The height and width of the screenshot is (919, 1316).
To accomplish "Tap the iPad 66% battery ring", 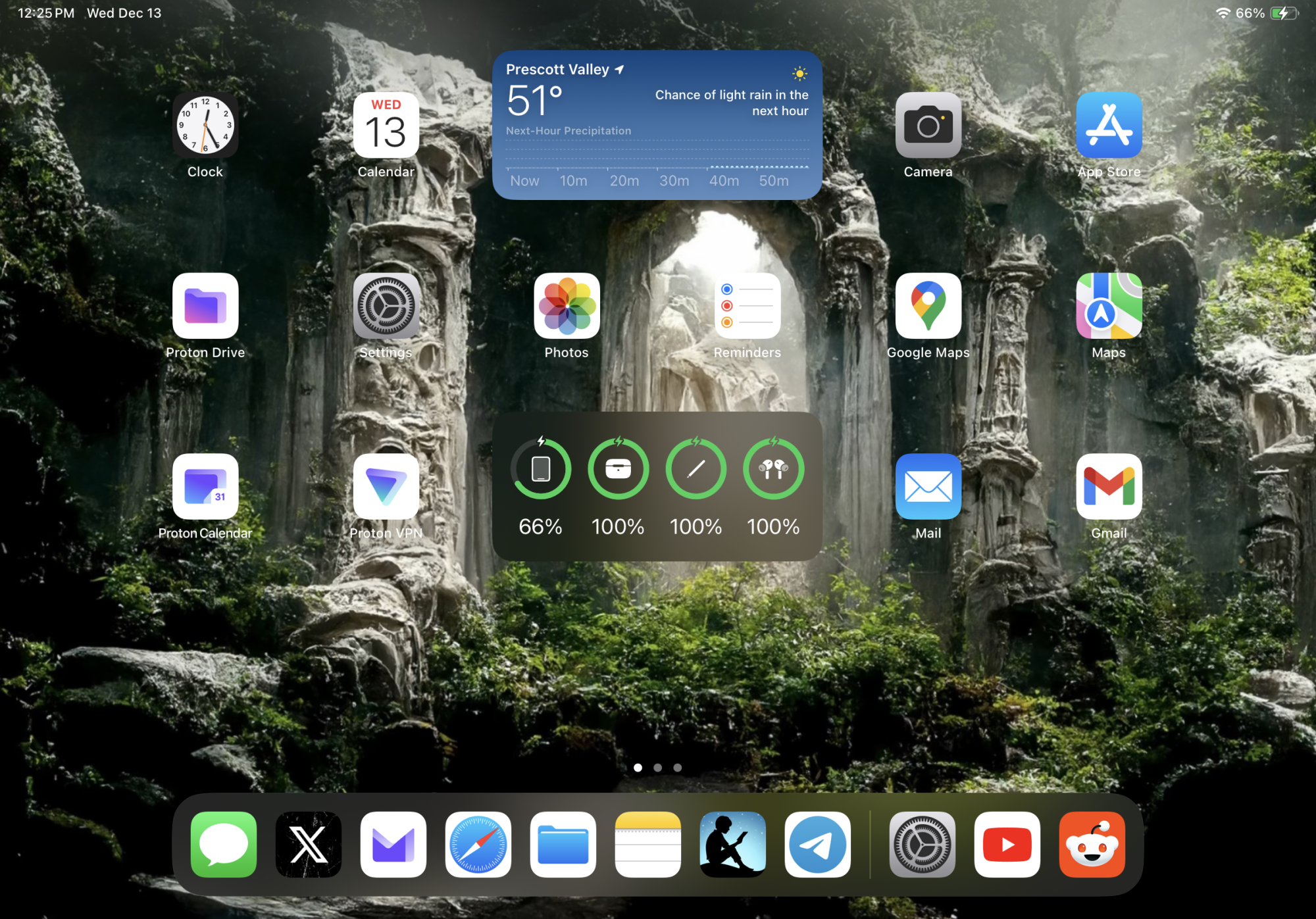I will point(540,469).
